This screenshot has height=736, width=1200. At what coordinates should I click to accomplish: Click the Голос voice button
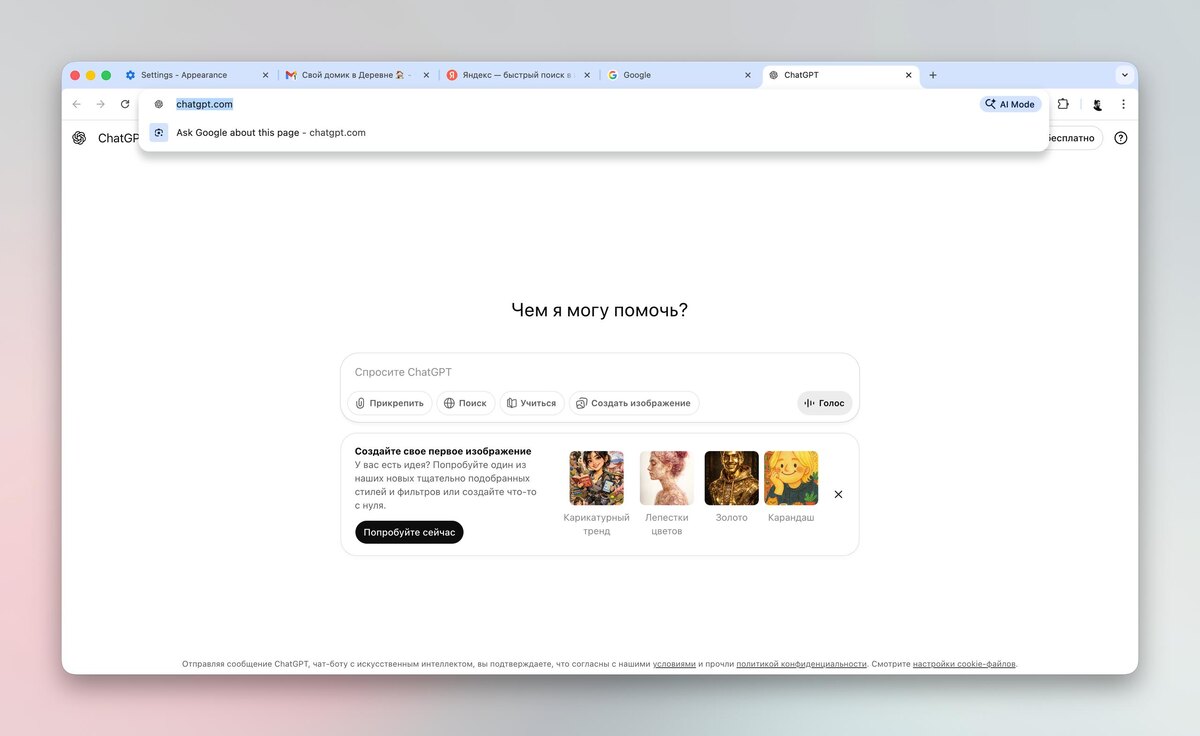(x=824, y=403)
